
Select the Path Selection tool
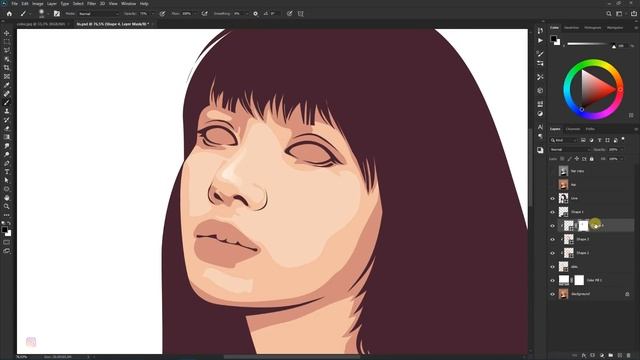(7, 180)
